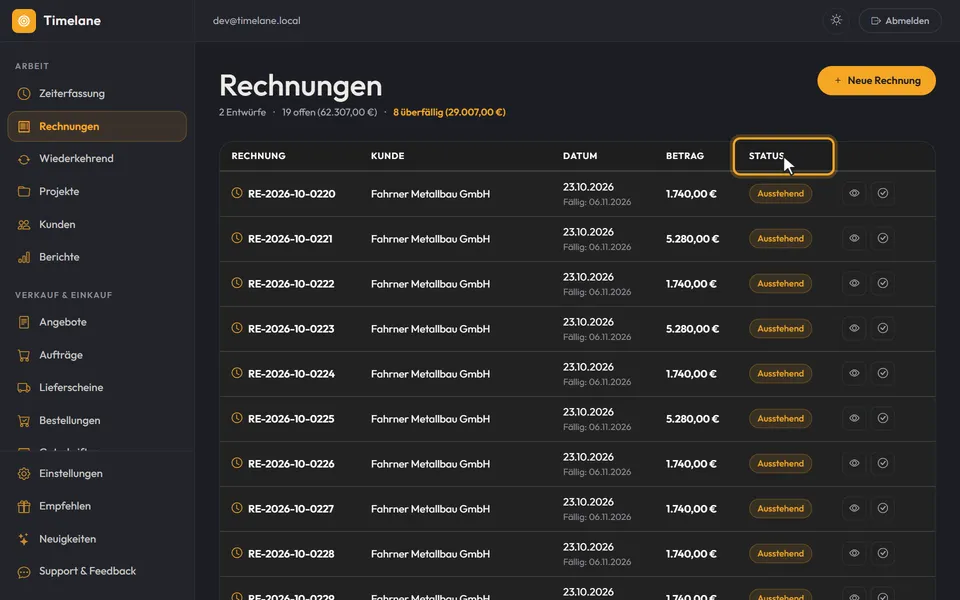Screen dimensions: 960x600
Task: Click the clock icon beside RE-2026-10-0223
Action: pos(237,328)
